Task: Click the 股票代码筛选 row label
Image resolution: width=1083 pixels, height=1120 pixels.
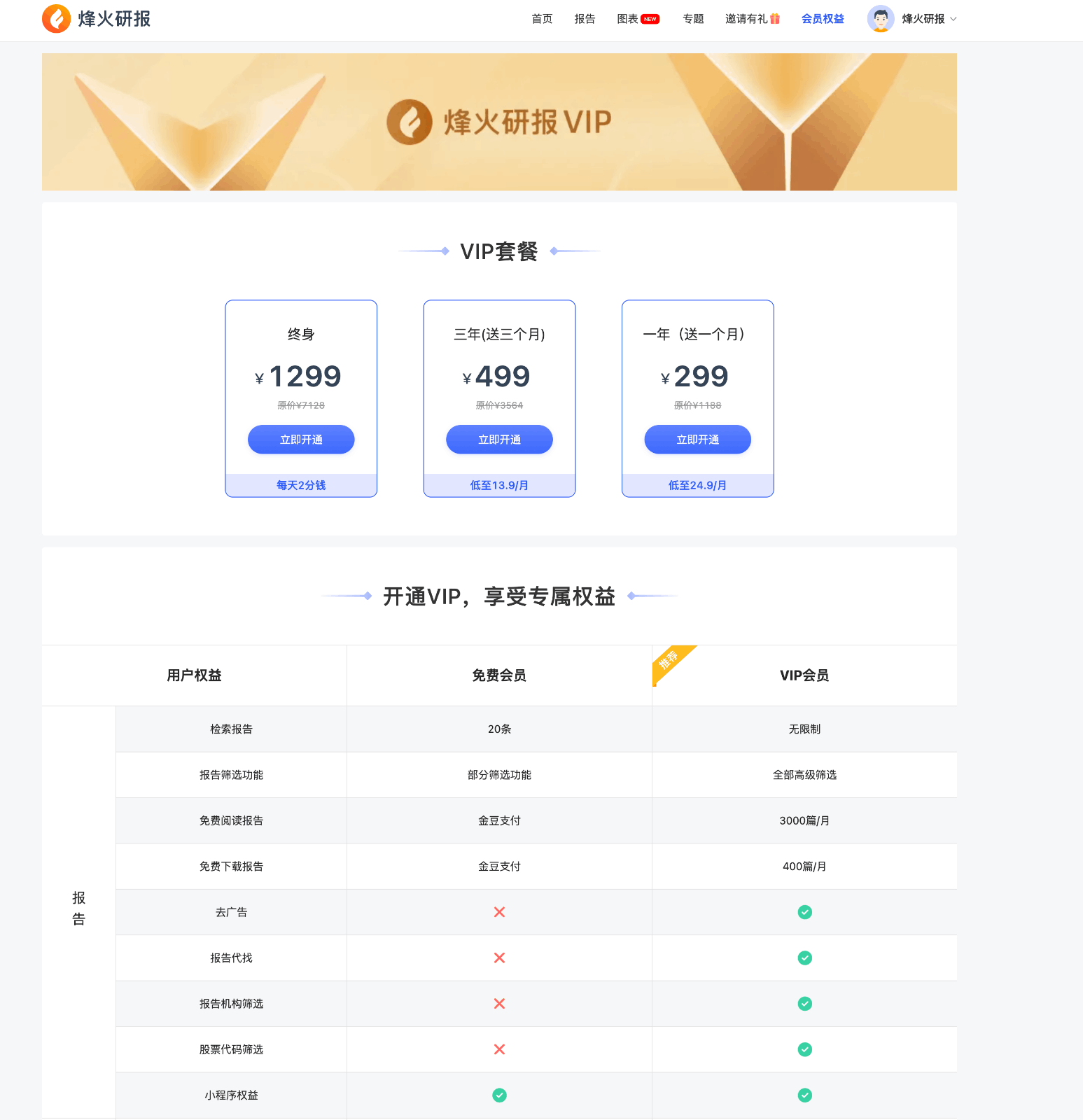Action: (231, 1049)
